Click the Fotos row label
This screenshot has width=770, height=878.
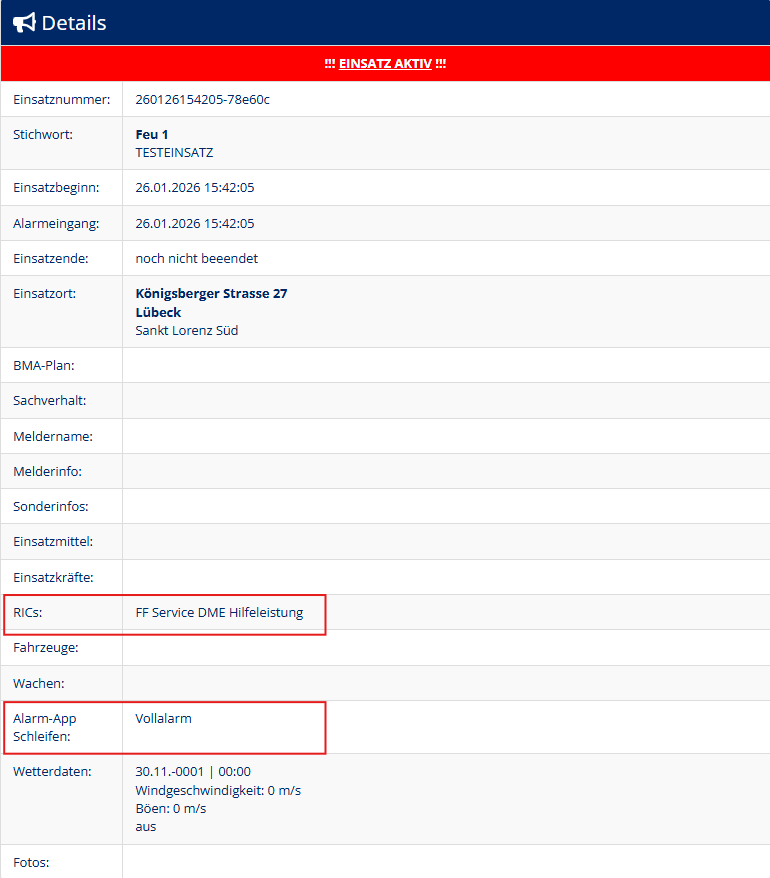pos(31,861)
